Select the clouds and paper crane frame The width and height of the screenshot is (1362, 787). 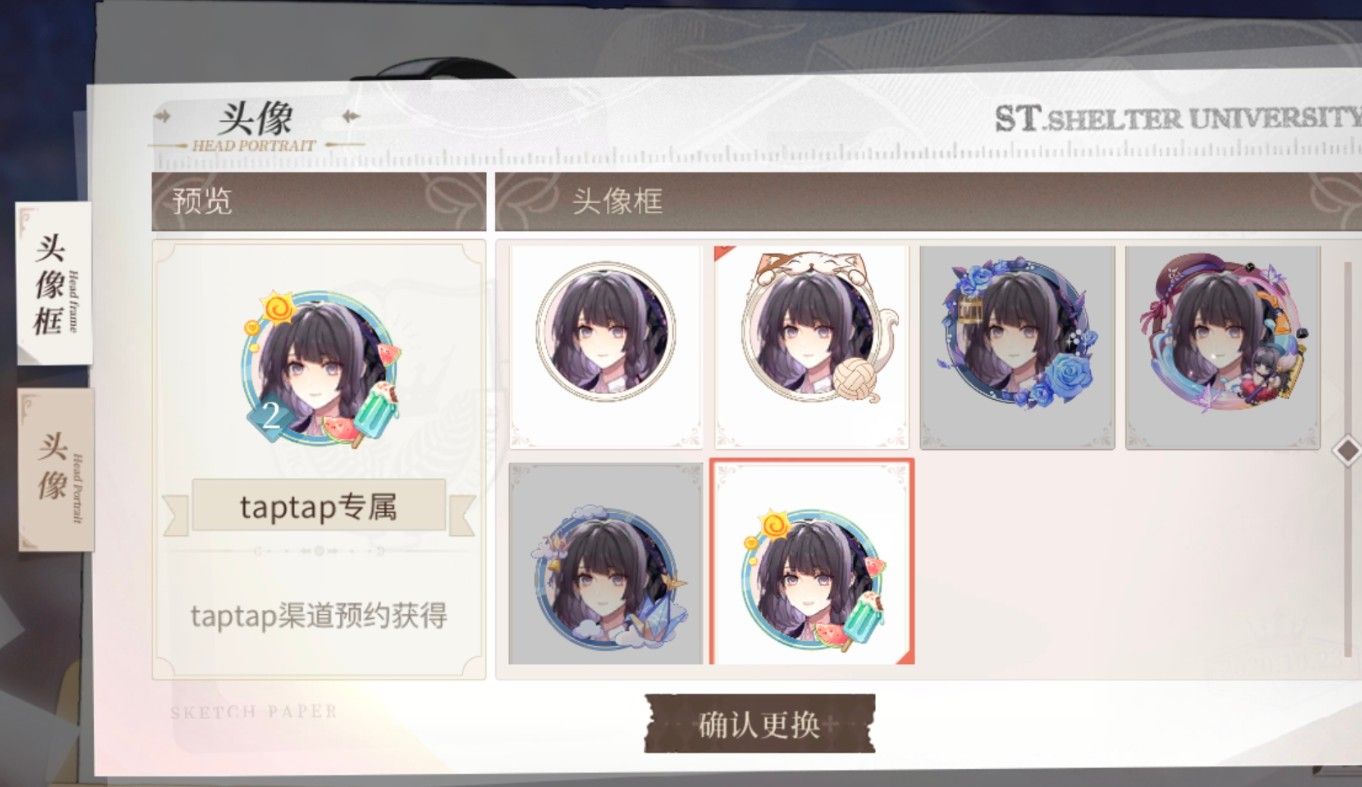coord(606,563)
